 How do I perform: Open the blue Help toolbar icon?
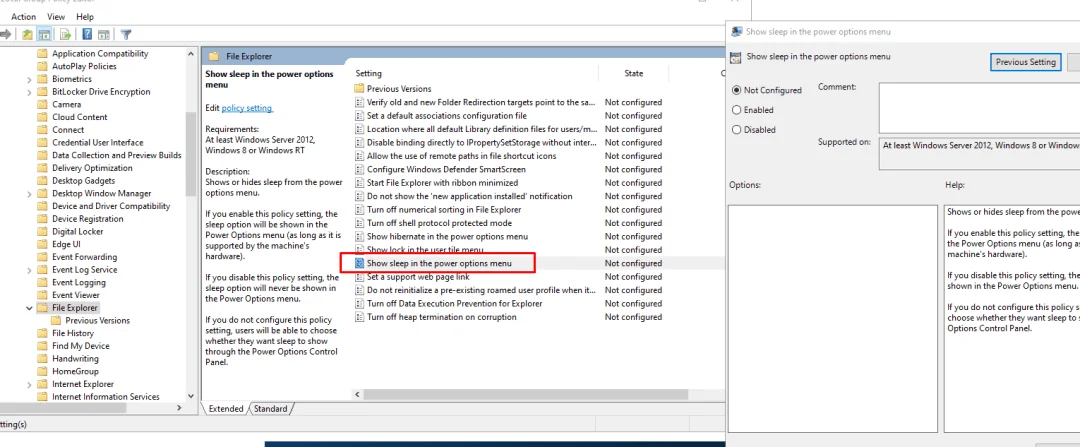pos(87,34)
